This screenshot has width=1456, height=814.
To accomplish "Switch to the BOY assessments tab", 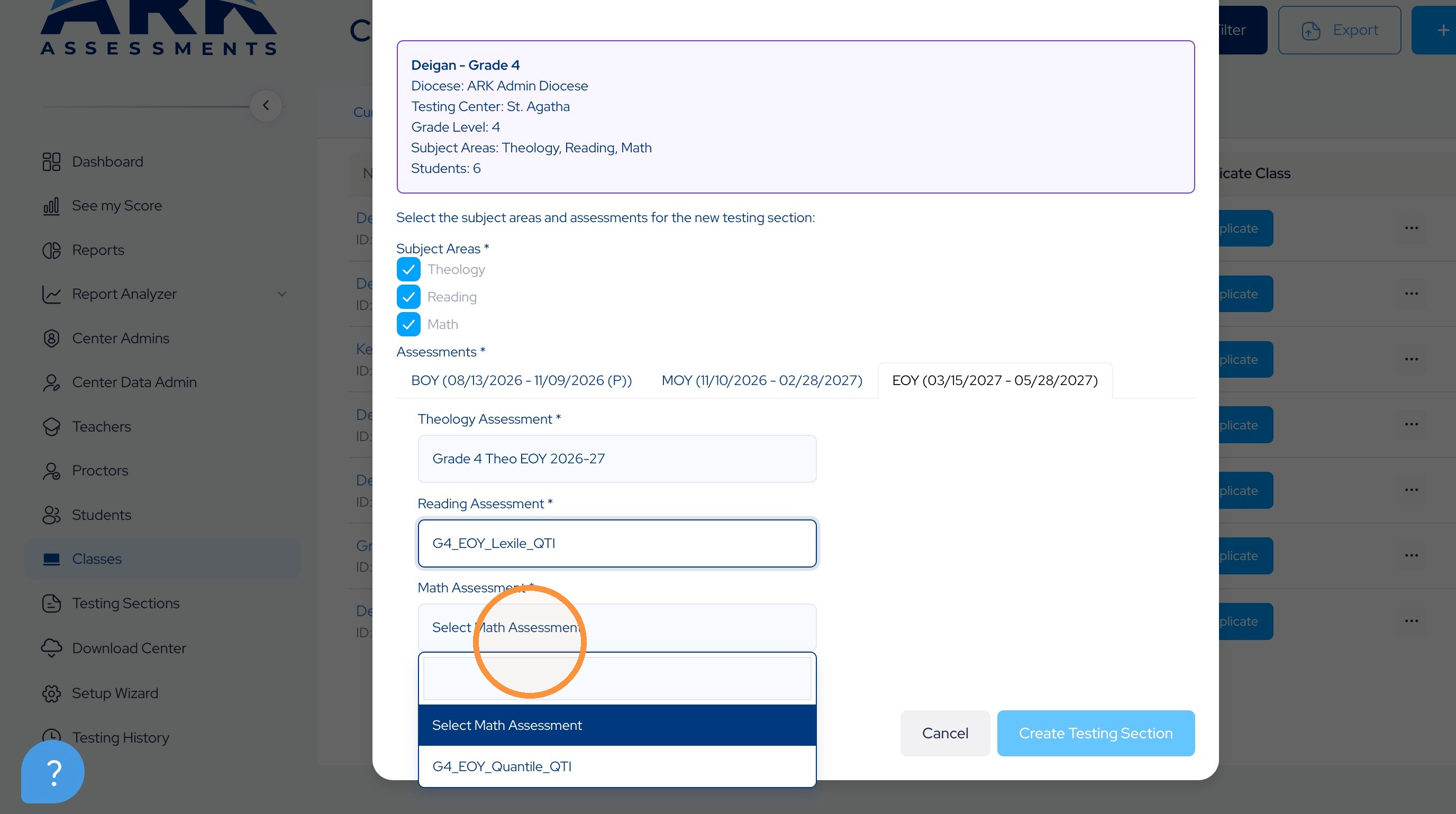I will 521,380.
